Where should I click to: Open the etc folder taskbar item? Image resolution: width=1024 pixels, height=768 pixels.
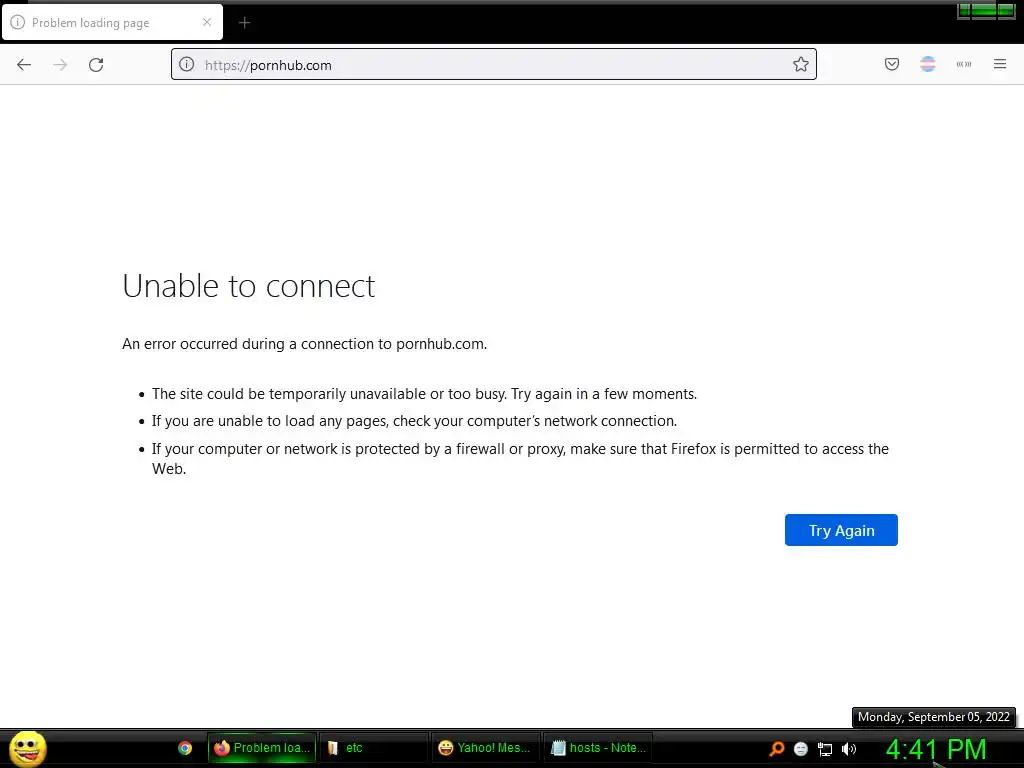coord(374,748)
